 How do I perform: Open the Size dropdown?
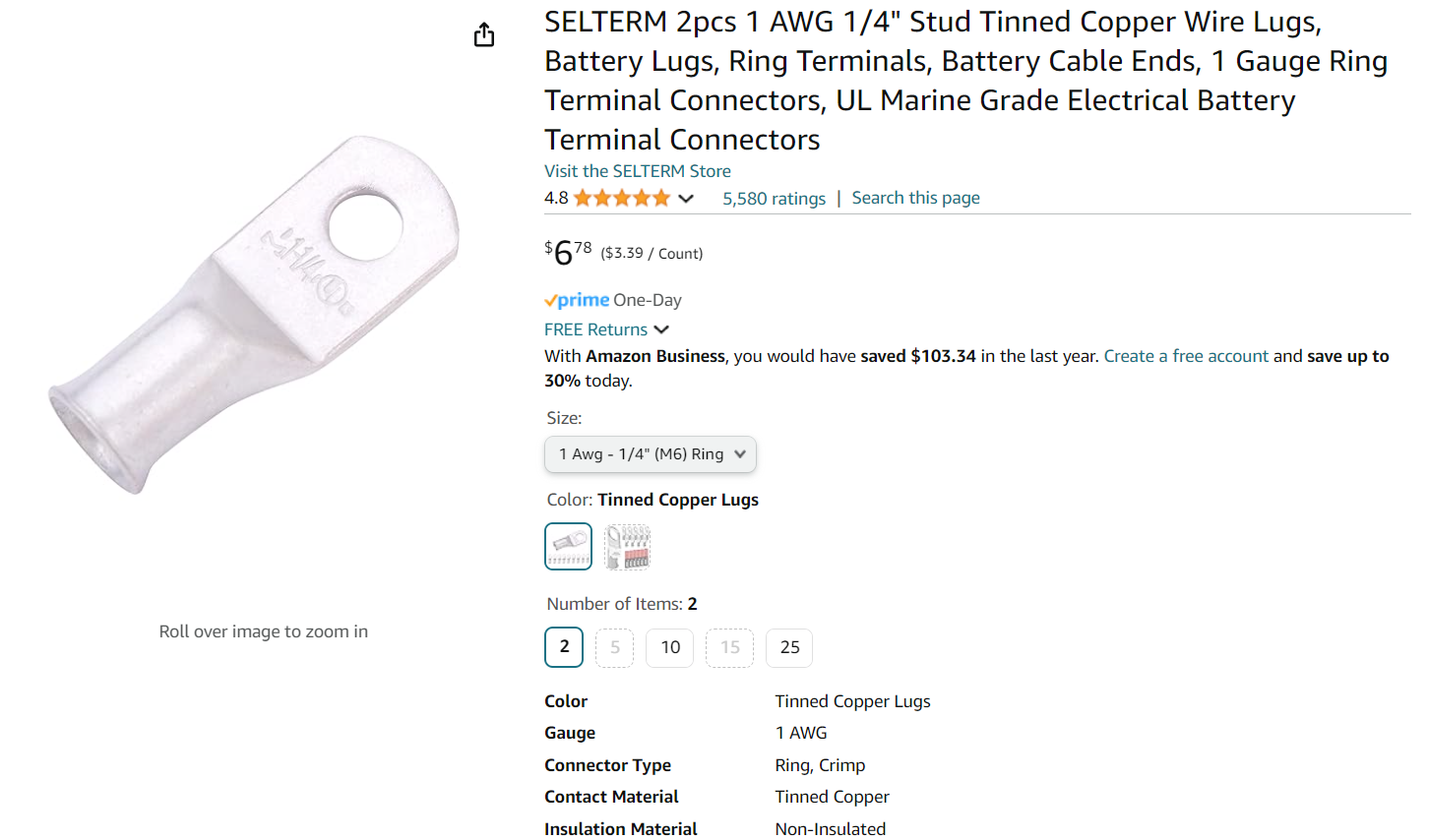tap(651, 454)
